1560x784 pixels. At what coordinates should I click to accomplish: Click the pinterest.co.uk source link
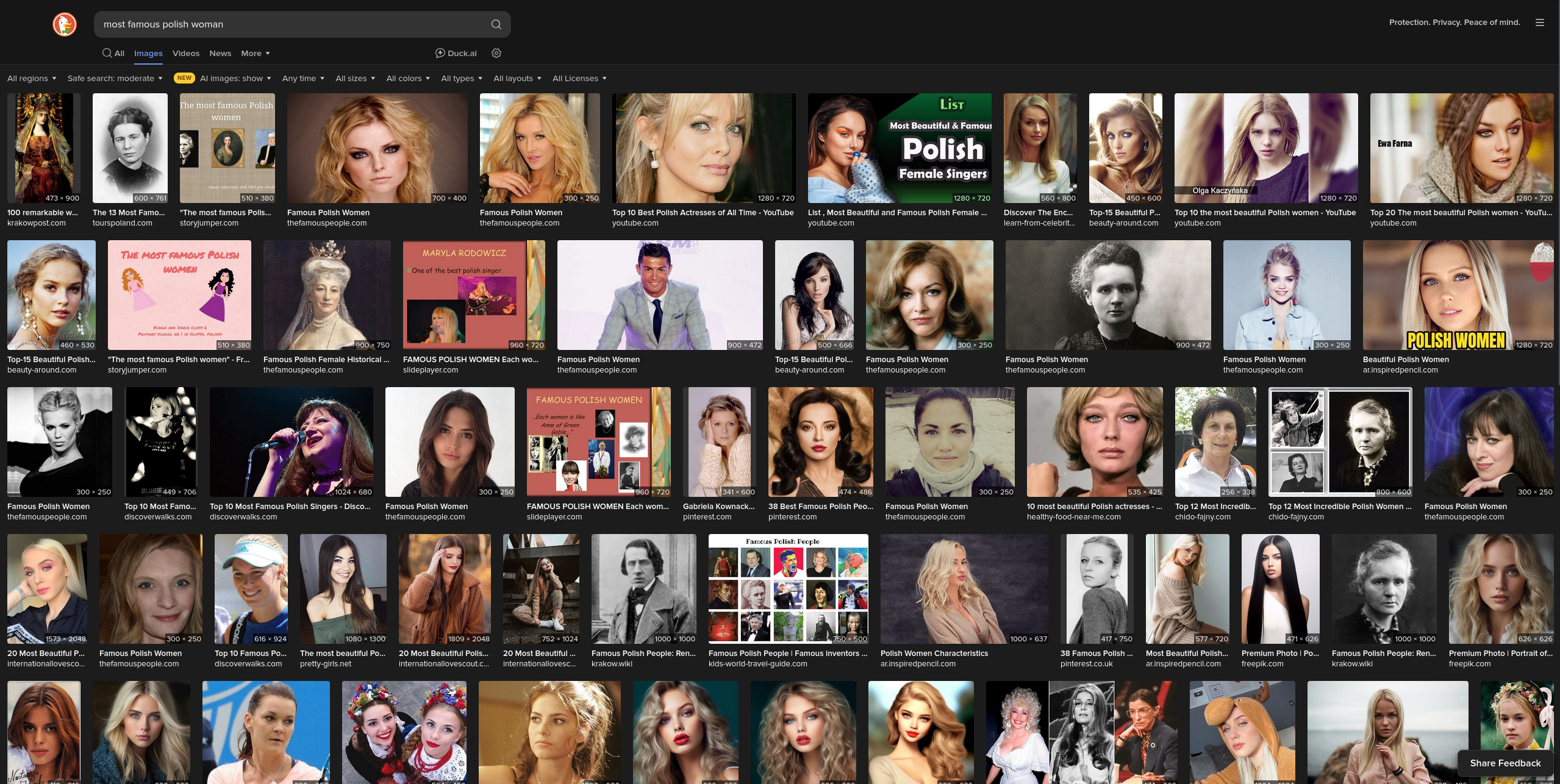pyautogui.click(x=1087, y=664)
